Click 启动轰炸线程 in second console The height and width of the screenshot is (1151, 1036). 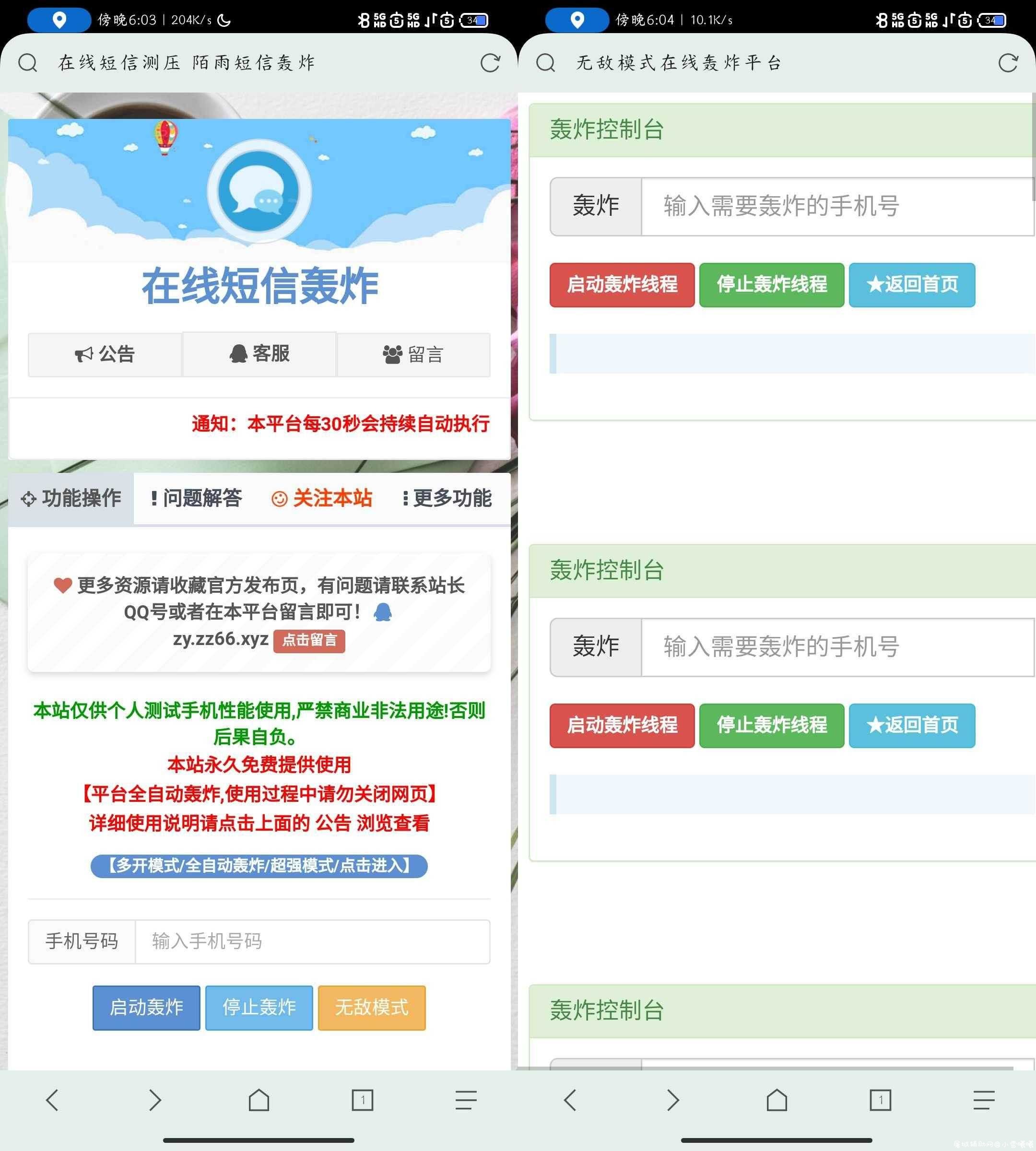[x=622, y=726]
